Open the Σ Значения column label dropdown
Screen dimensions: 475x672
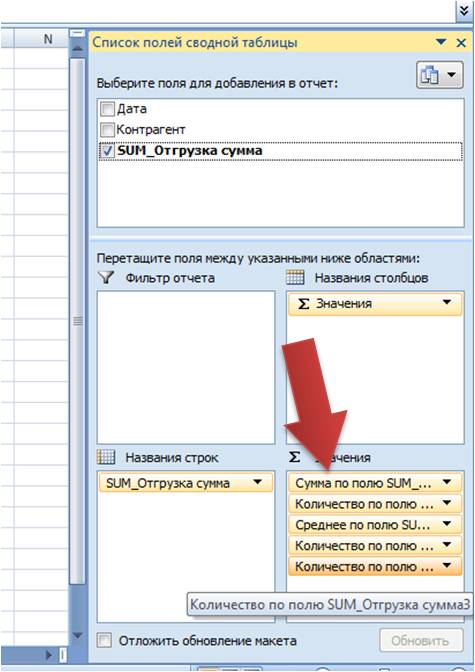point(447,303)
